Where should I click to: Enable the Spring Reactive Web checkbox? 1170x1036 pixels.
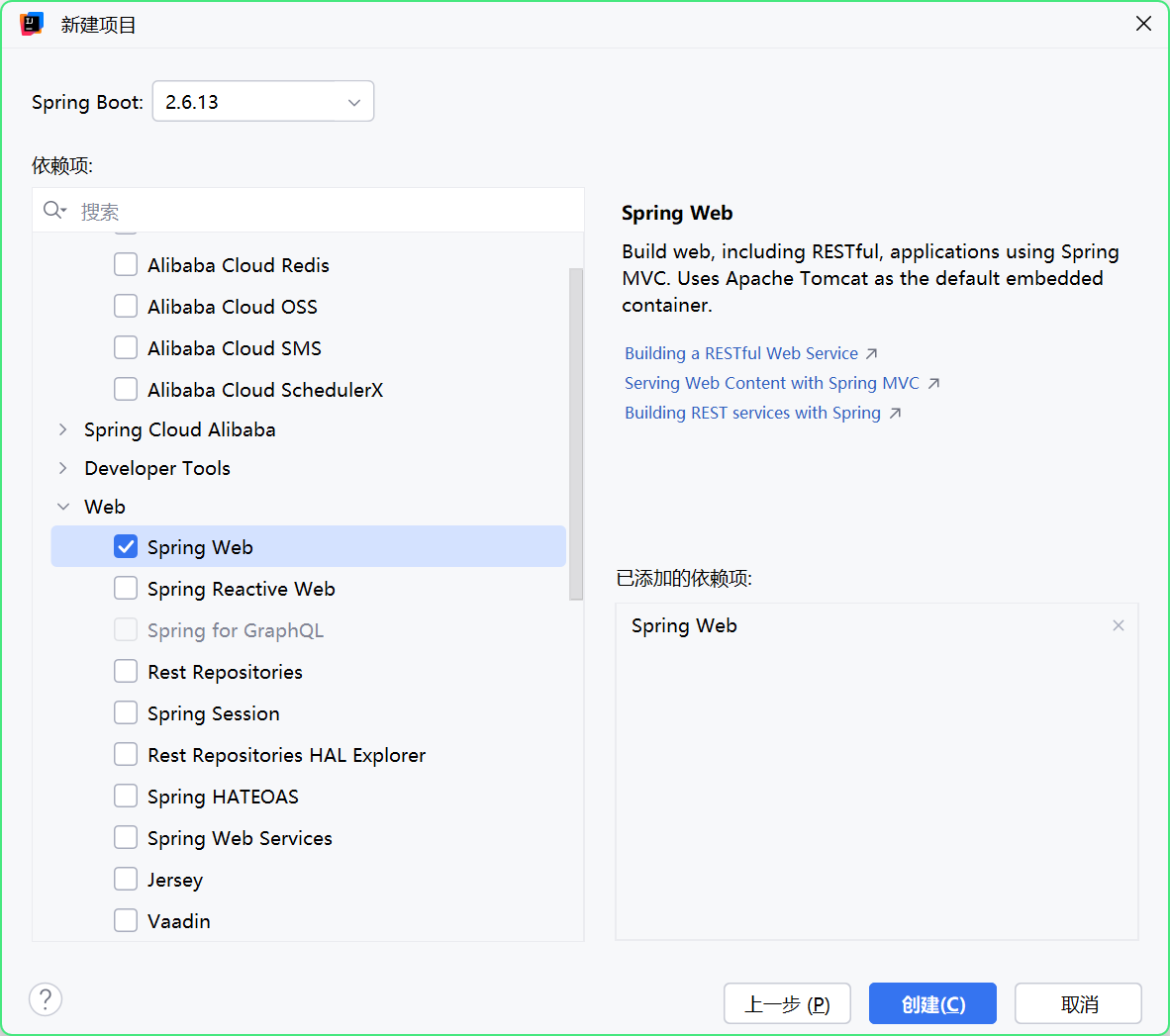126,589
